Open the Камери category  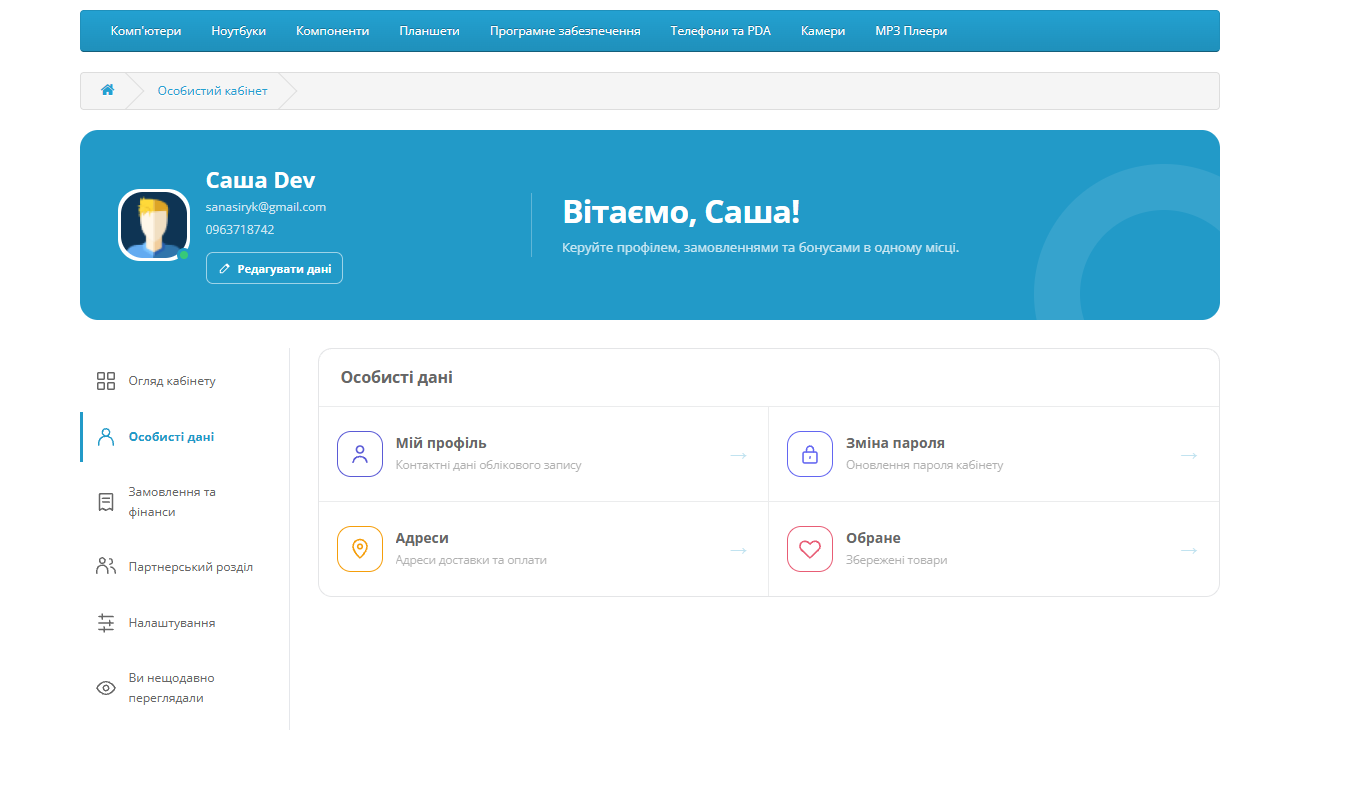point(823,31)
